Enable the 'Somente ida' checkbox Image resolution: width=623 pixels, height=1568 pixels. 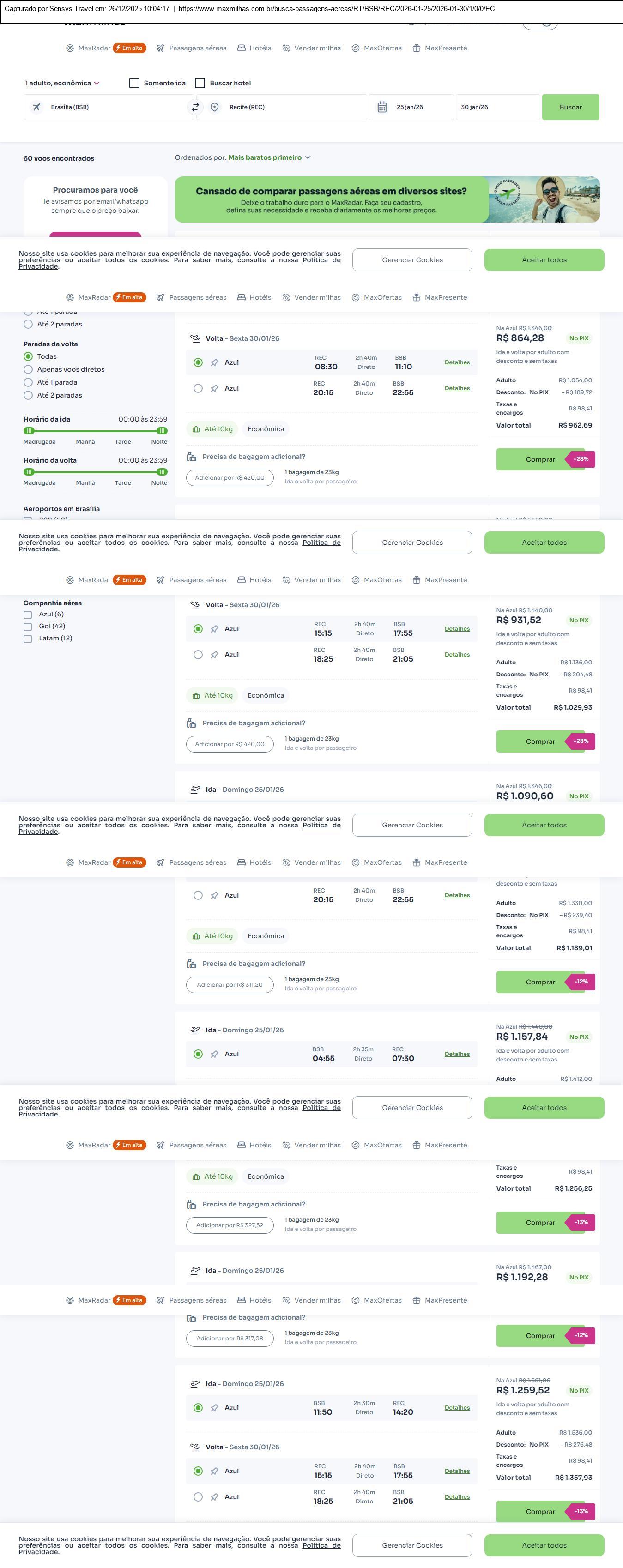click(134, 84)
